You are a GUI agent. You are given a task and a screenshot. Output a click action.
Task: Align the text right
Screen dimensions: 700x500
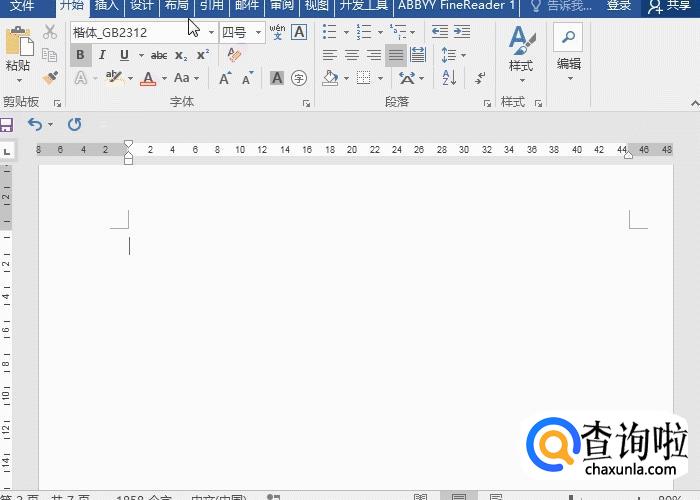pyautogui.click(x=374, y=55)
